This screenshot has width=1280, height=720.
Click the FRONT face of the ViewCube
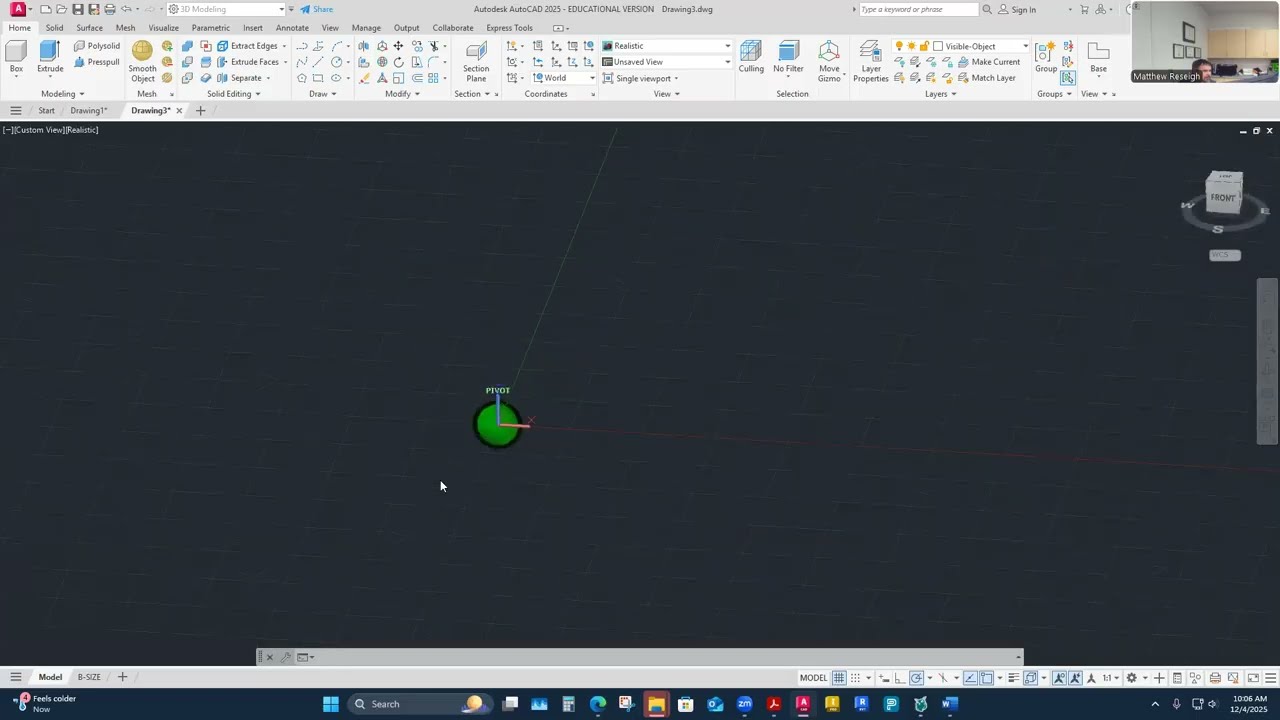(x=1223, y=198)
